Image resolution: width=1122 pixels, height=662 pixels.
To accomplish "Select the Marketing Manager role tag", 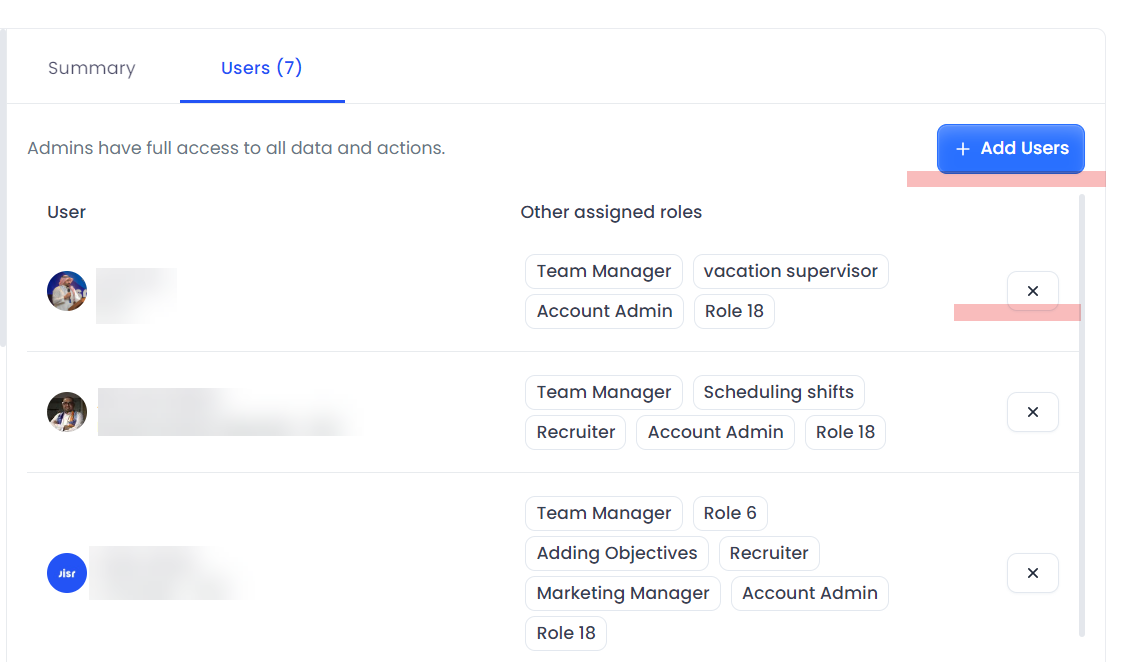I will coord(622,593).
